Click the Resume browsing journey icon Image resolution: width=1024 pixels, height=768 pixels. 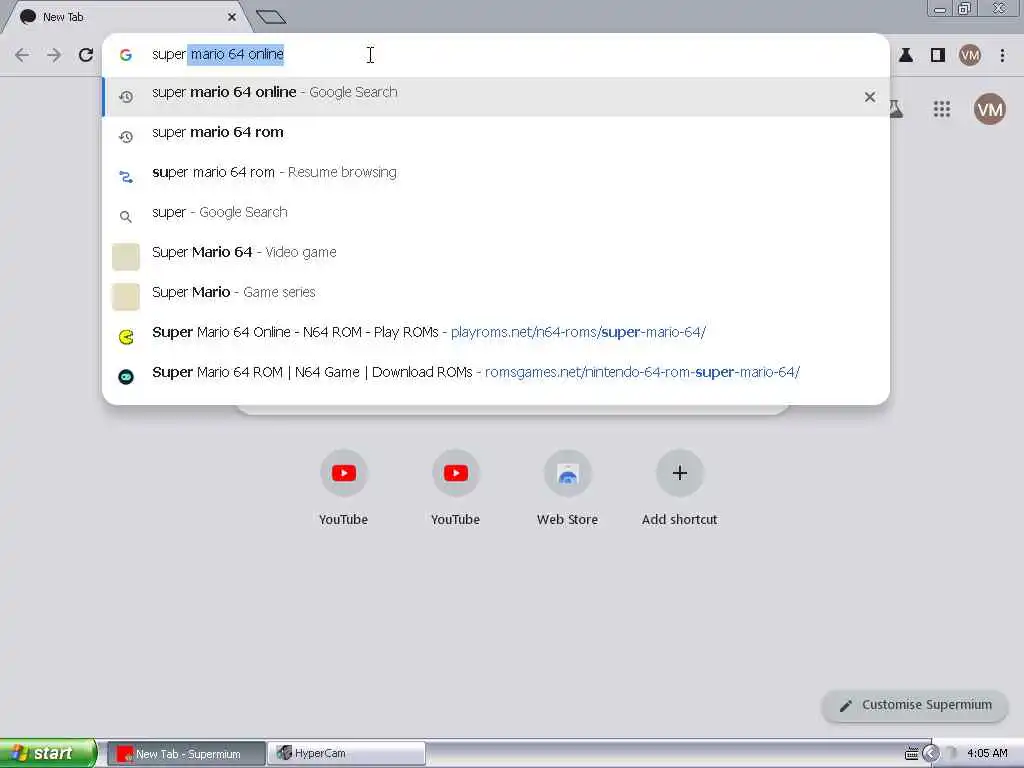pos(126,176)
